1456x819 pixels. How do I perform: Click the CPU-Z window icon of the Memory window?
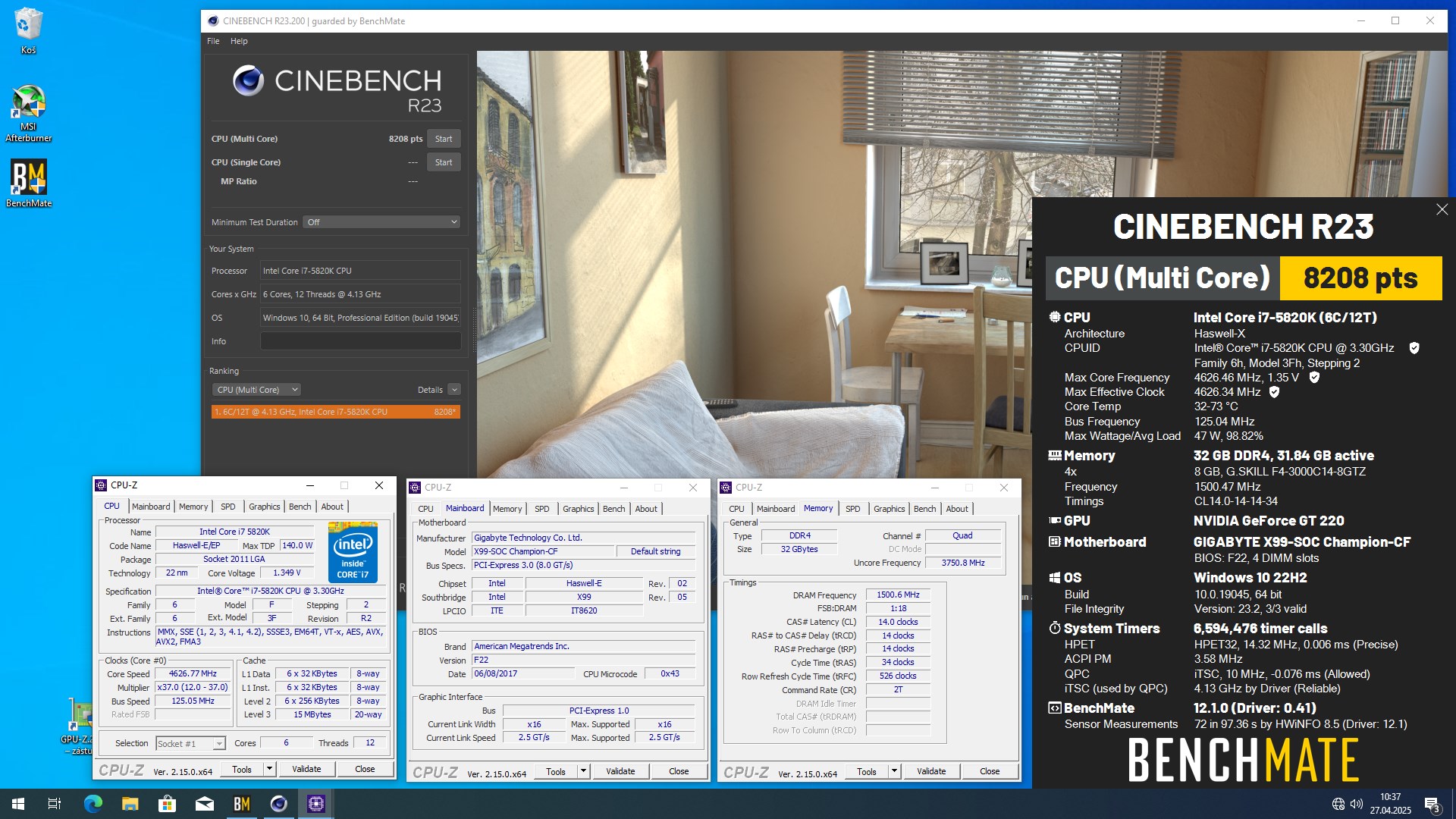click(726, 488)
